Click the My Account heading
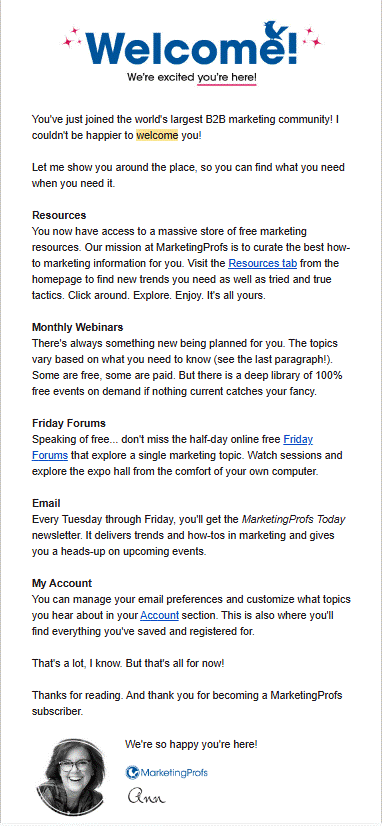Viewport: 382px width, 826px height. tap(62, 583)
